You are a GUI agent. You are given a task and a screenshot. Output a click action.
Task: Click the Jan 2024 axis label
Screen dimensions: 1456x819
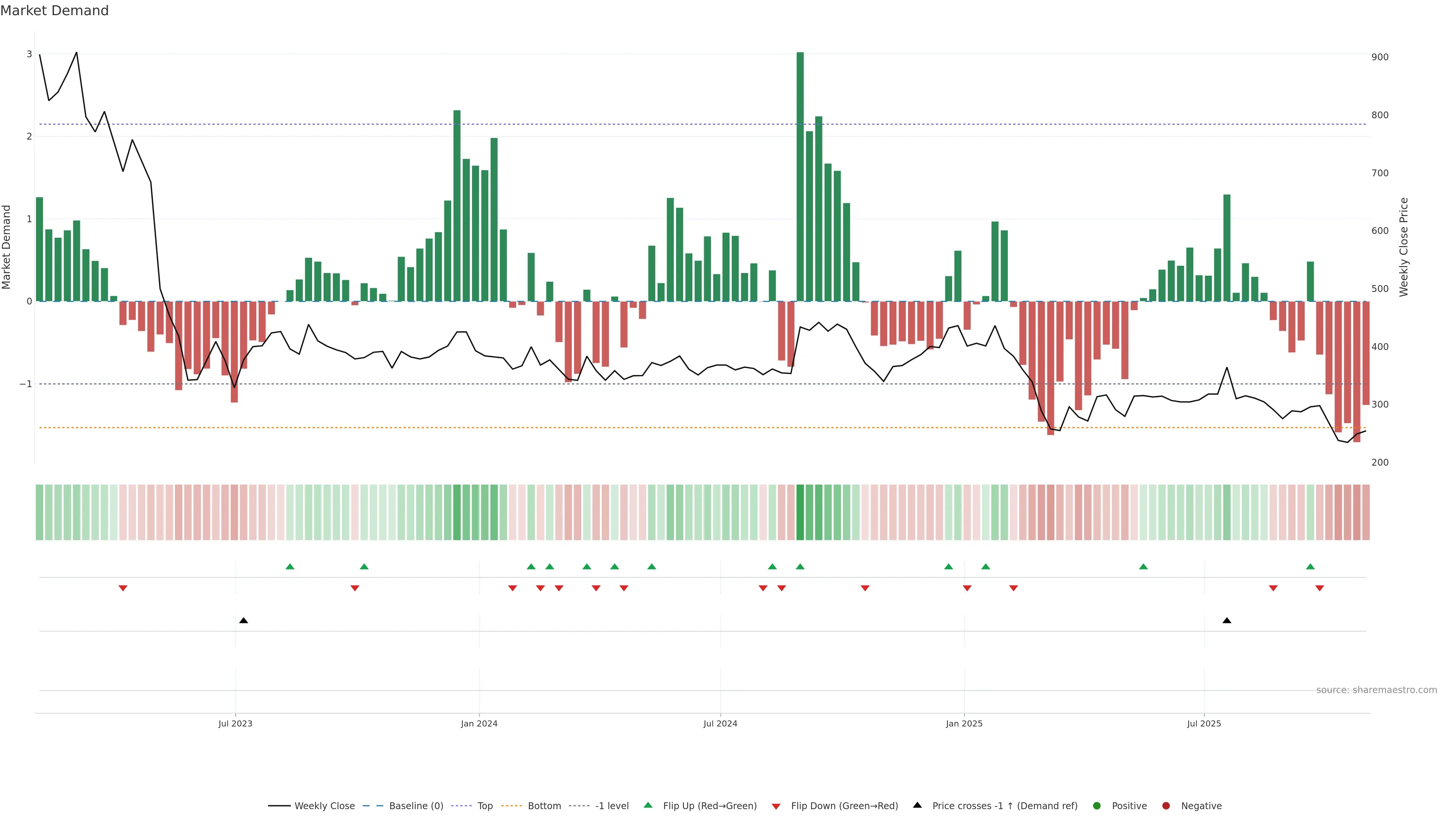(479, 723)
